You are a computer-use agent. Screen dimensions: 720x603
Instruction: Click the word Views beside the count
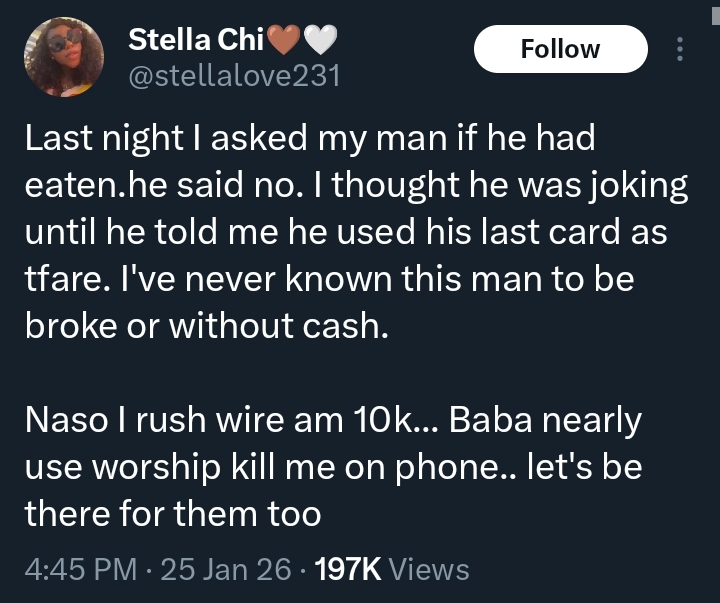pos(427,569)
